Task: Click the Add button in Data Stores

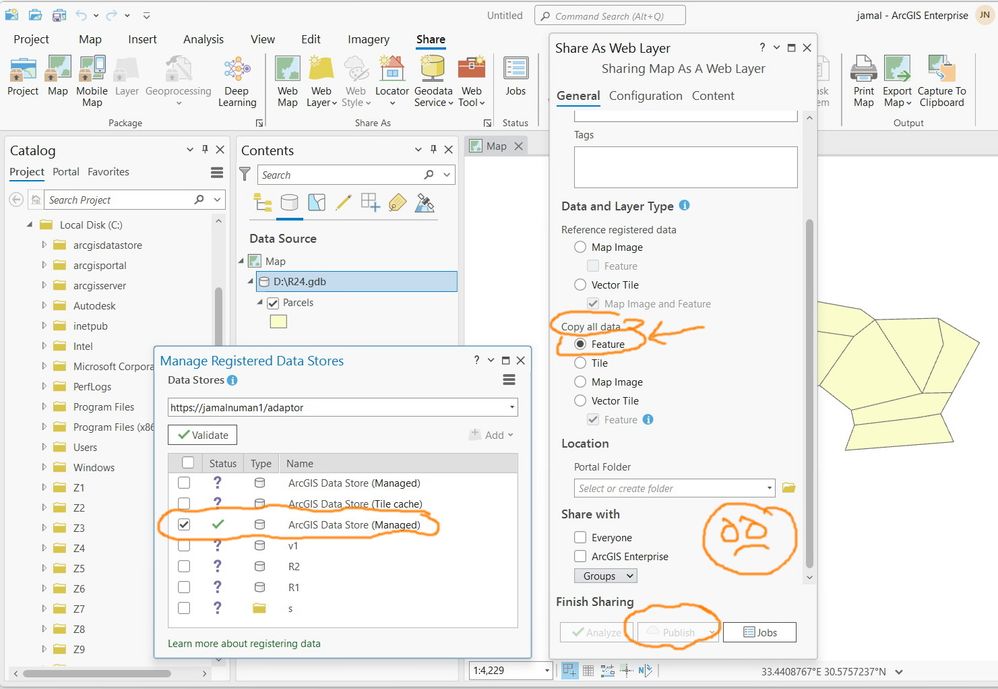Action: 491,435
